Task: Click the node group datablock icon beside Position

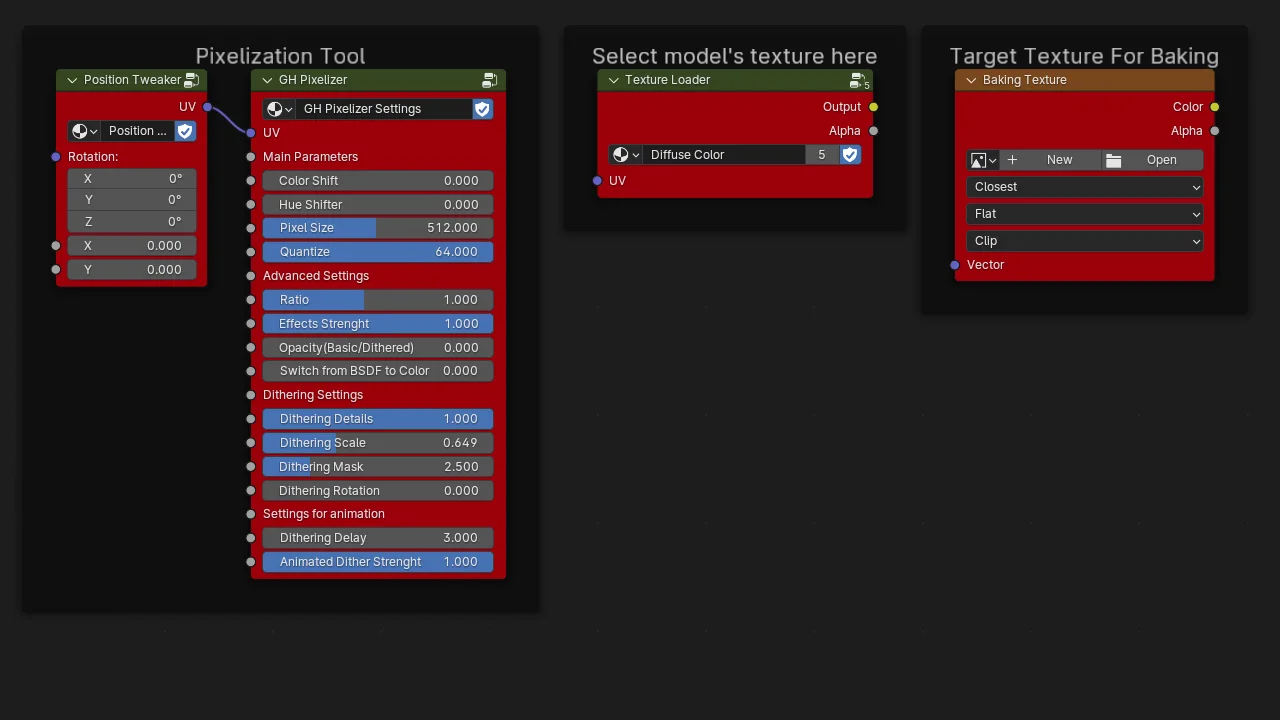Action: pyautogui.click(x=80, y=130)
